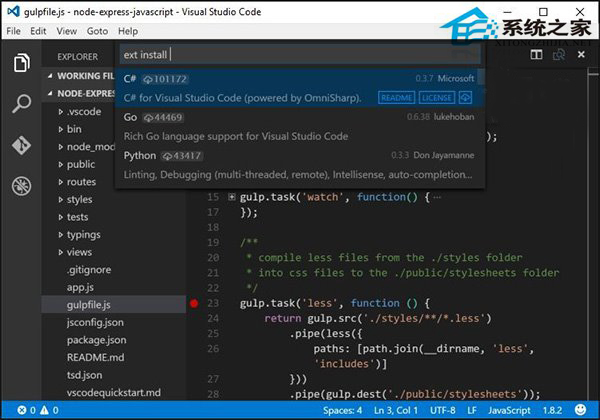Screen dimensions: 600x420
Task: Open the View menu
Action: click(67, 31)
